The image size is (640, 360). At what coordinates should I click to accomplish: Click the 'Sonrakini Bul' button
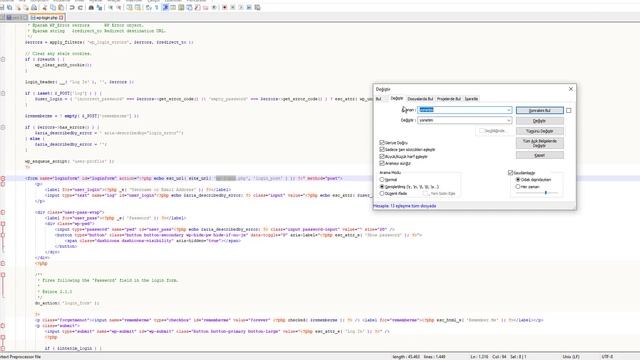click(x=540, y=110)
